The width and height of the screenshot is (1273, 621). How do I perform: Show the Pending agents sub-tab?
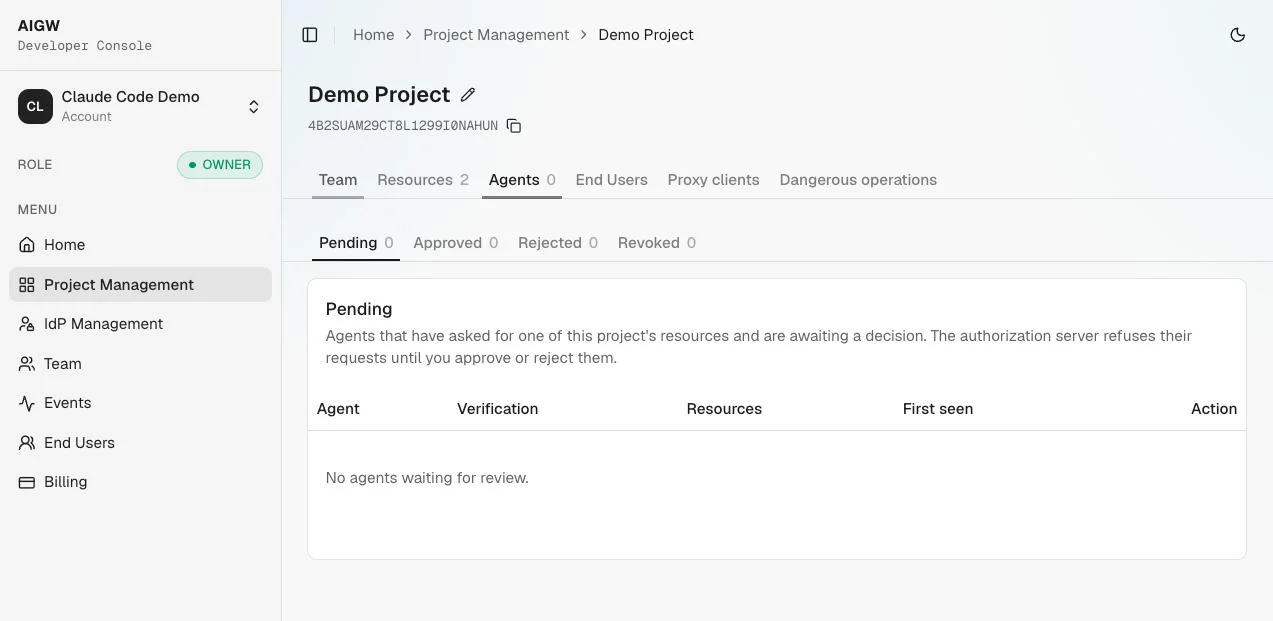(x=356, y=243)
